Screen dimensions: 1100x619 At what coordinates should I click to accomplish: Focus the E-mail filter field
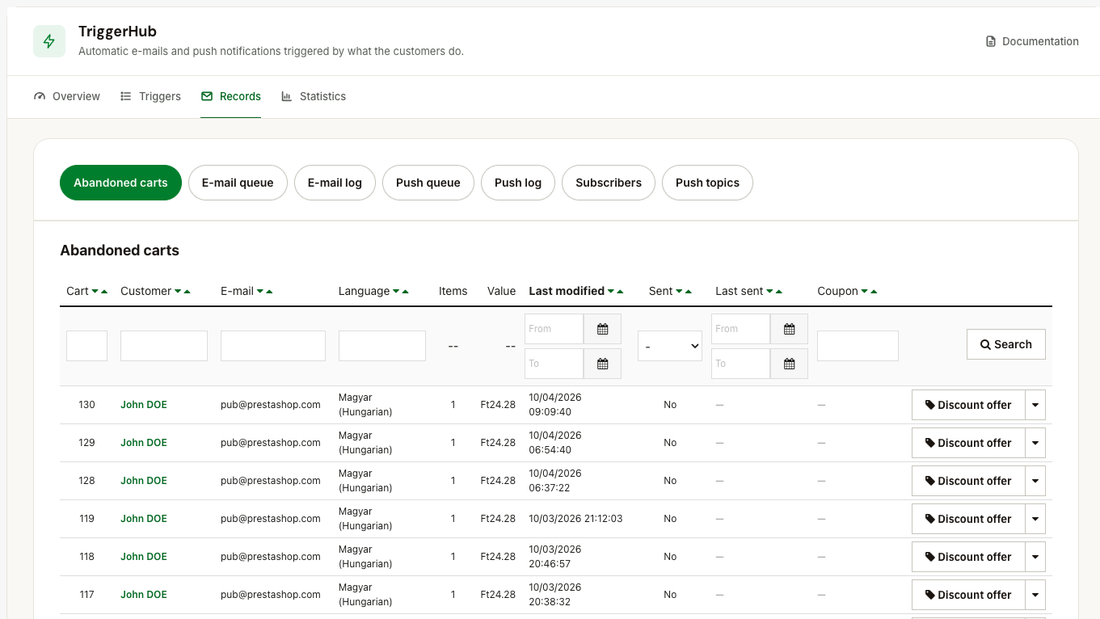tap(273, 346)
